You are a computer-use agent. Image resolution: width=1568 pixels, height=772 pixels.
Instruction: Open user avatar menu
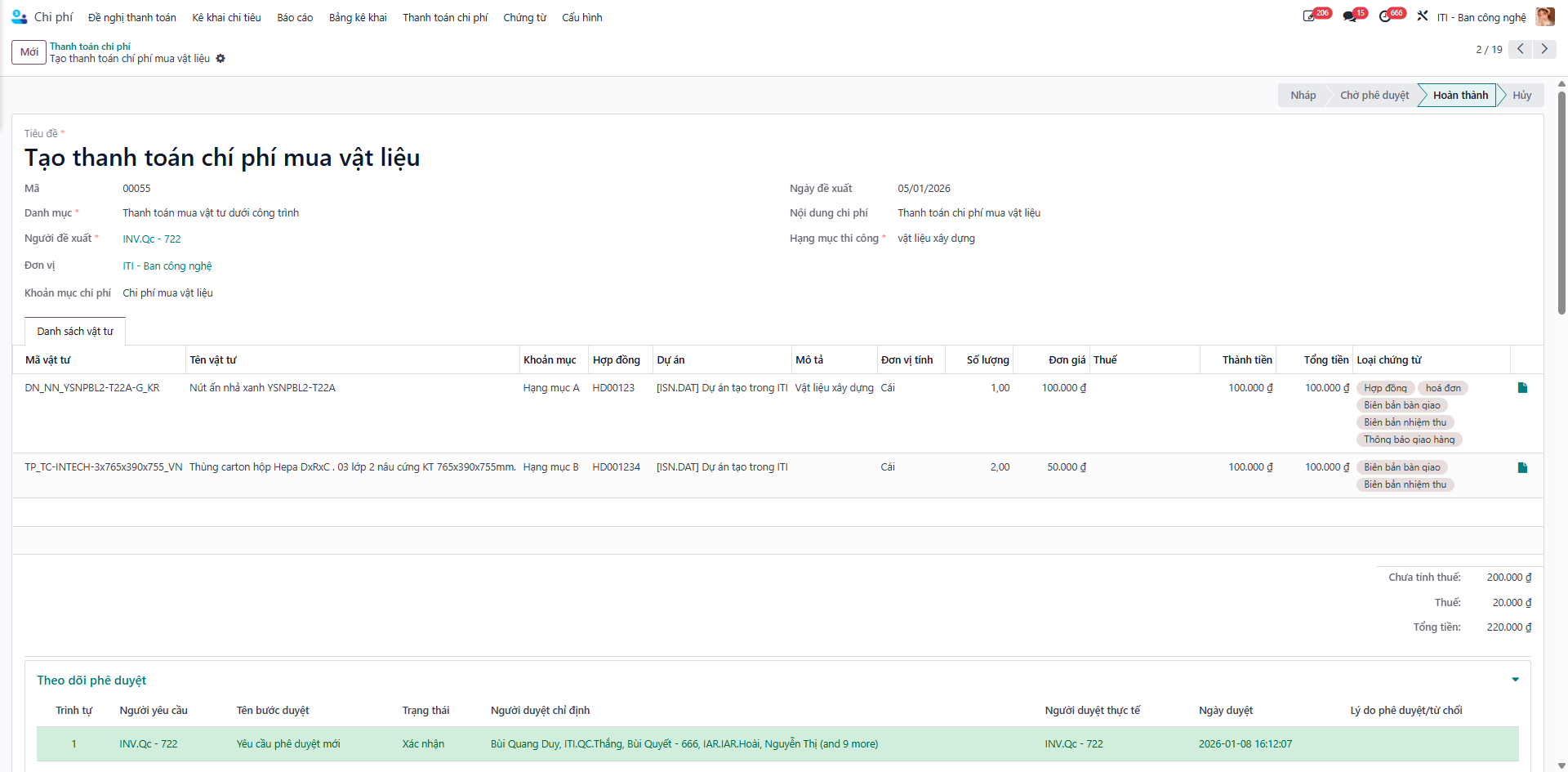[x=1544, y=16]
